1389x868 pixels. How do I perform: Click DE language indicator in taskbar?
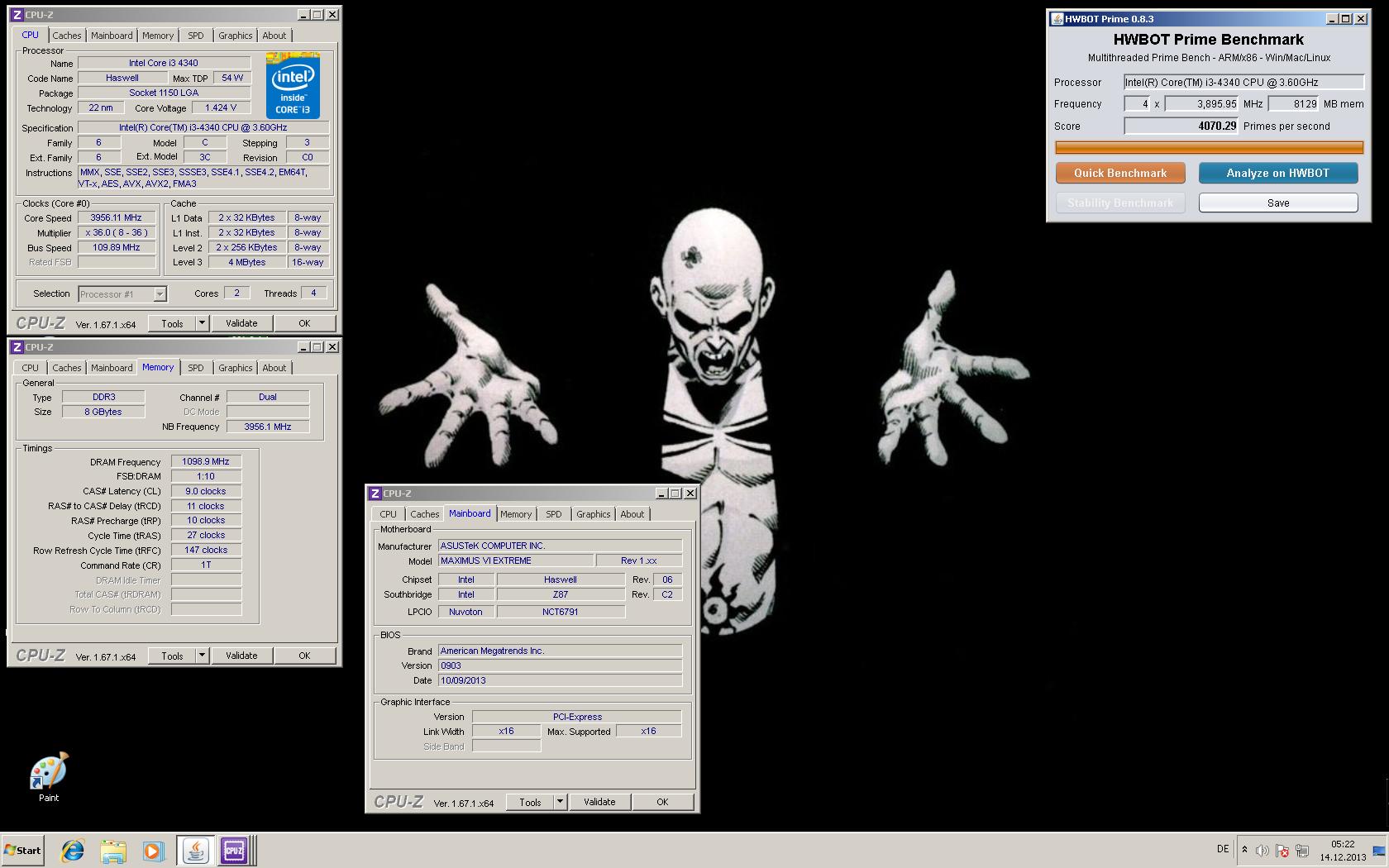coord(1223,849)
